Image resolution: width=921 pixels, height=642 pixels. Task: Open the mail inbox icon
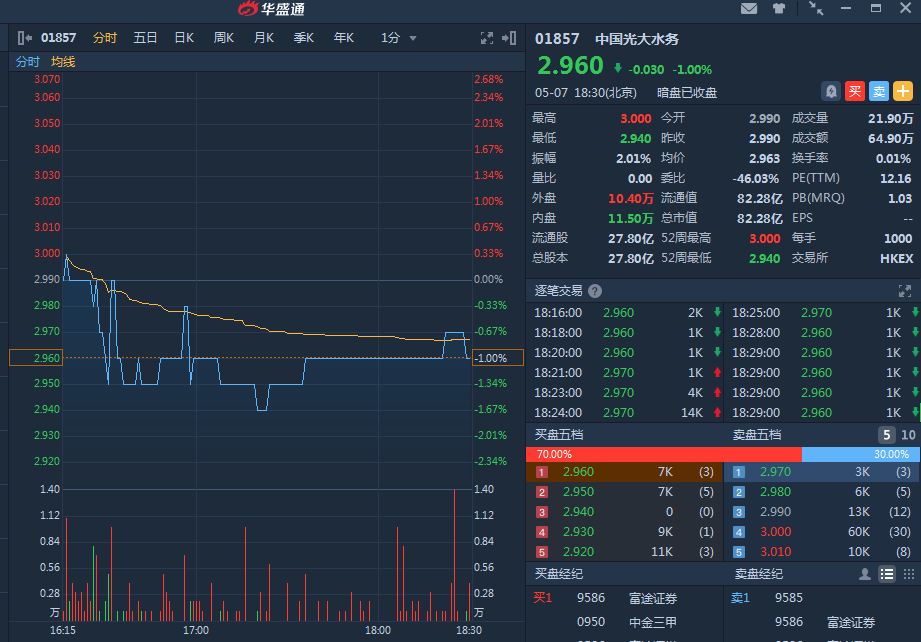coord(748,8)
